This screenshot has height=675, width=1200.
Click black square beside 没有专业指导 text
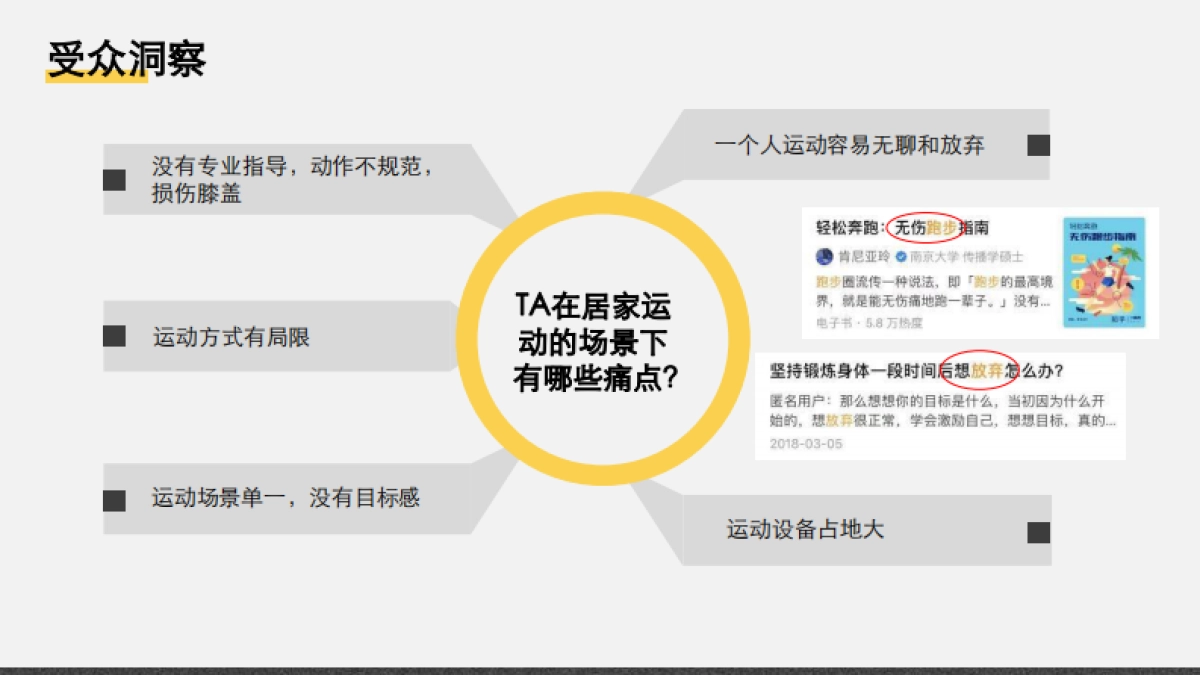pyautogui.click(x=114, y=180)
